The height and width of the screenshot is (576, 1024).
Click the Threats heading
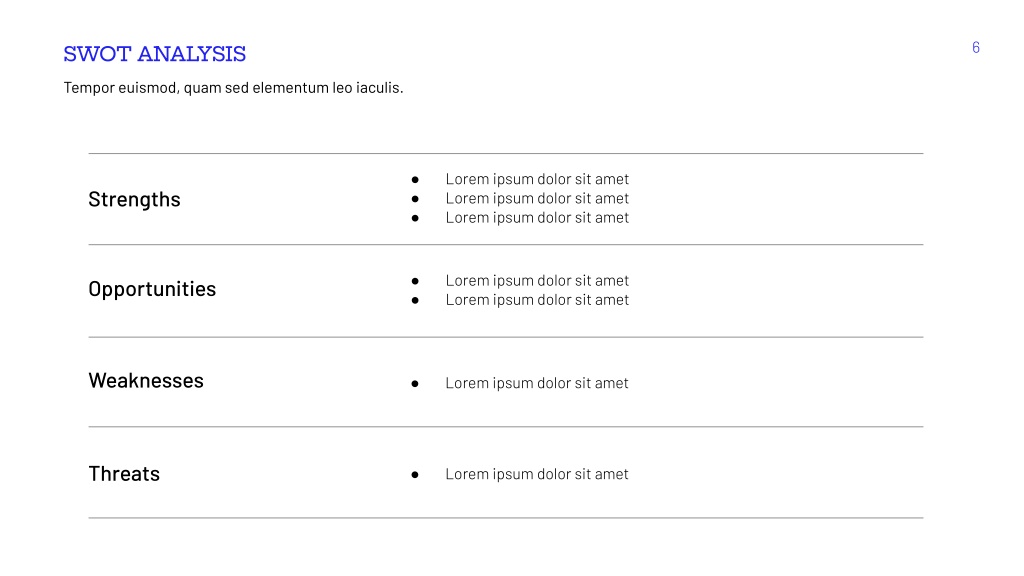[x=124, y=473]
